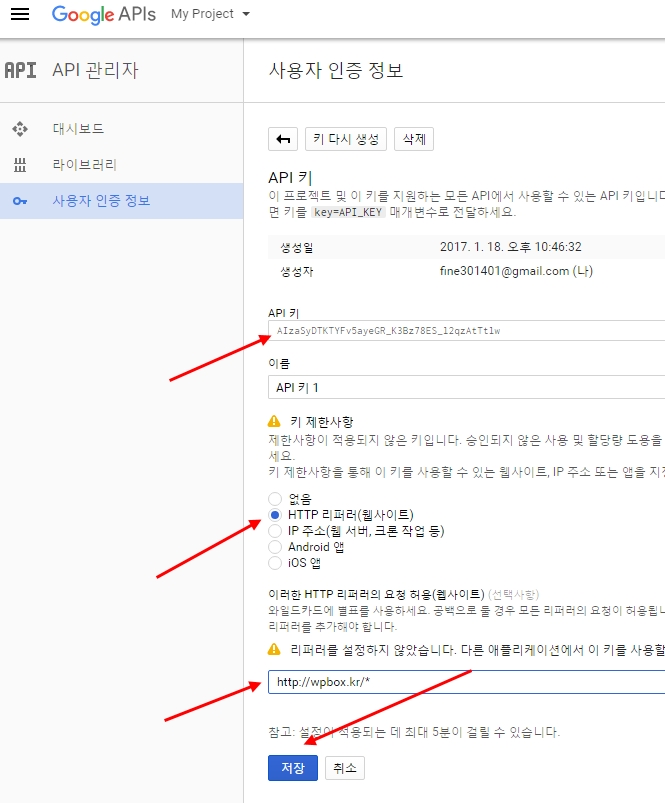The width and height of the screenshot is (665, 803).
Task: Click the key restrictions warning icon
Action: tap(274, 422)
